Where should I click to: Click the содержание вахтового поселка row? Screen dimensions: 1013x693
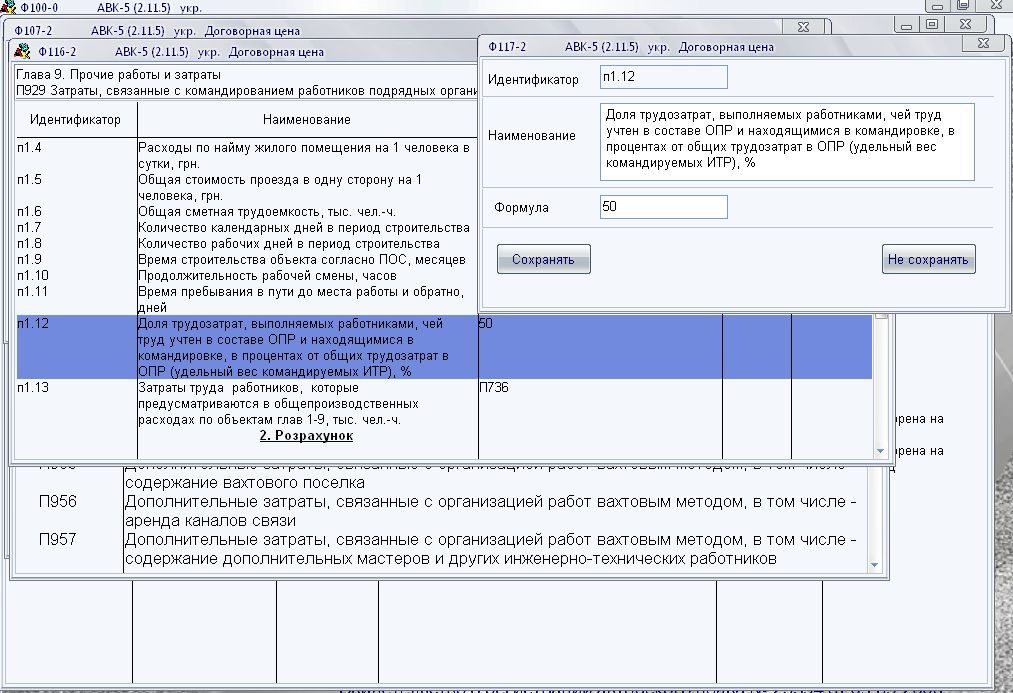point(245,483)
